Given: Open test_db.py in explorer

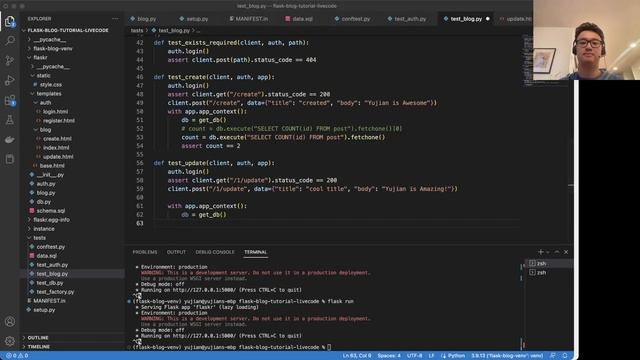Looking at the screenshot, I should (50, 283).
